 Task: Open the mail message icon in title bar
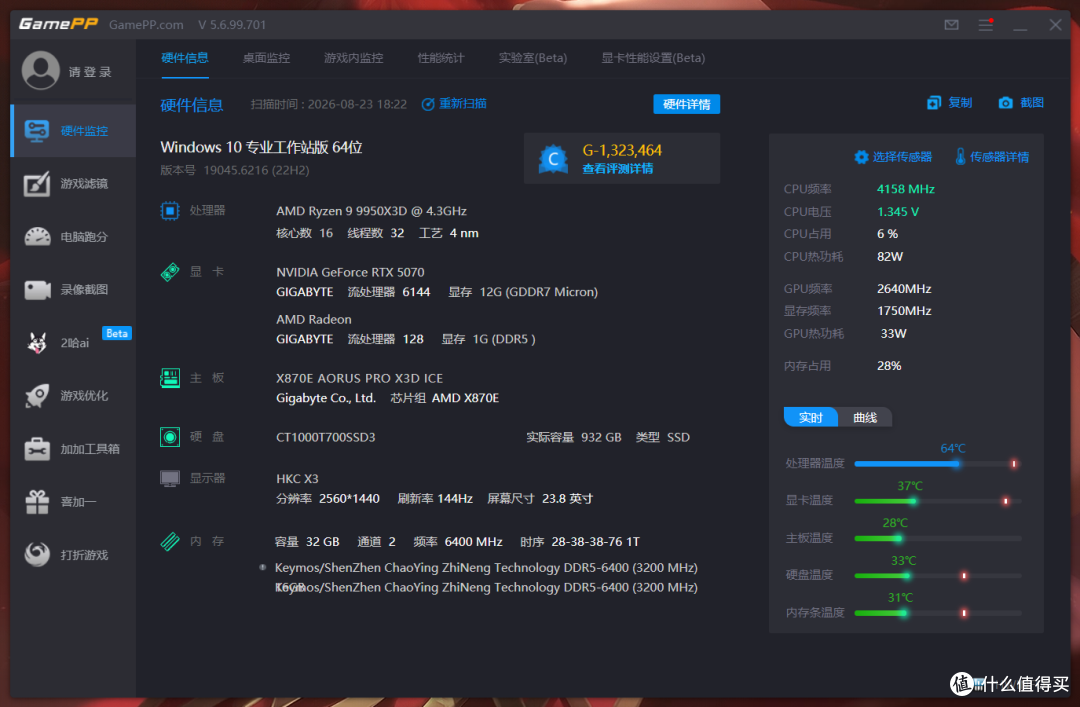[x=951, y=25]
